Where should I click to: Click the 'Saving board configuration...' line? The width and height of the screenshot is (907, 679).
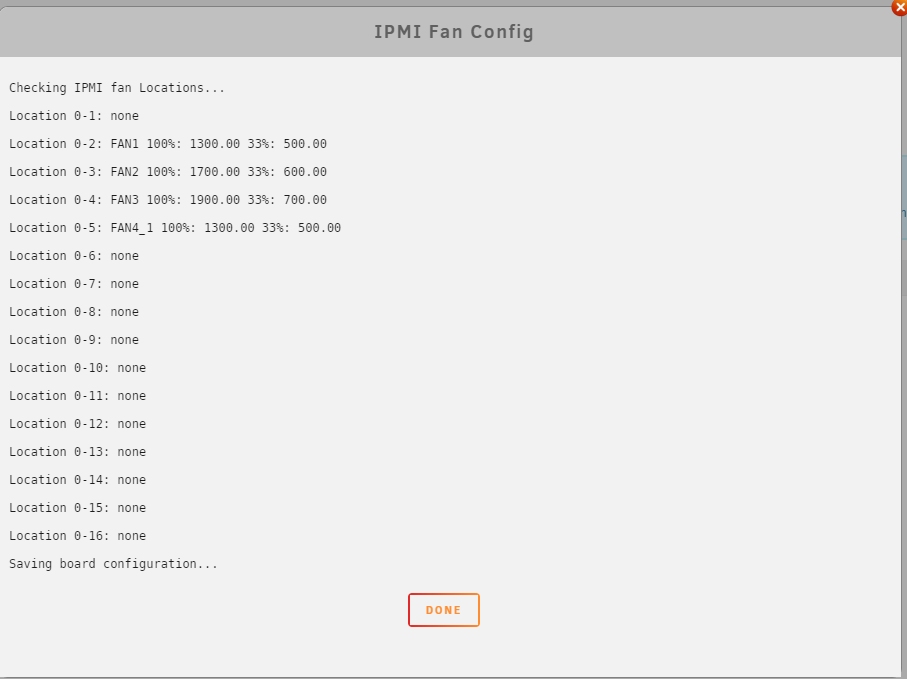113,564
